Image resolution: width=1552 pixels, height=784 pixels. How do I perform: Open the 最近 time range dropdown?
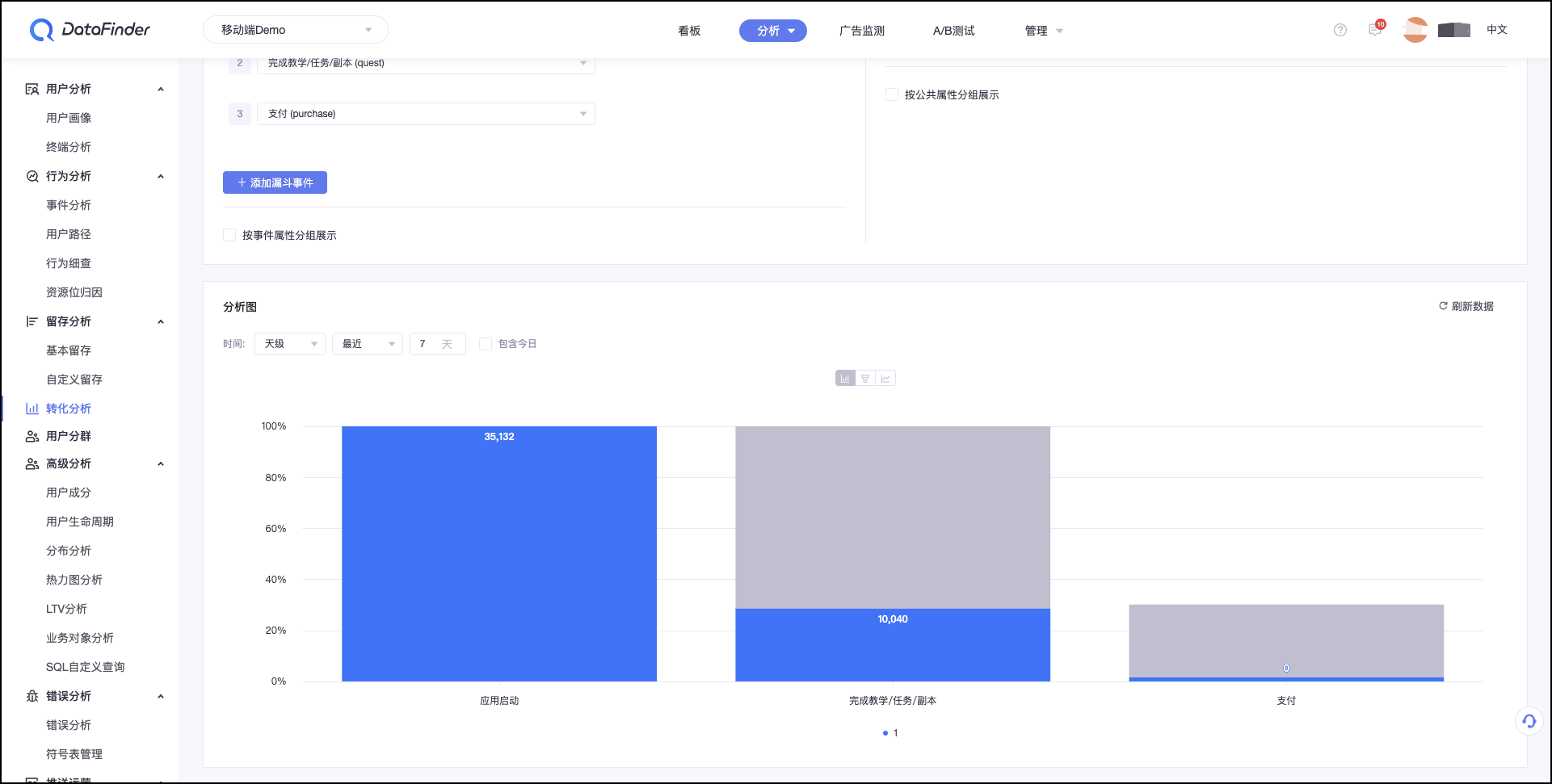tap(368, 344)
